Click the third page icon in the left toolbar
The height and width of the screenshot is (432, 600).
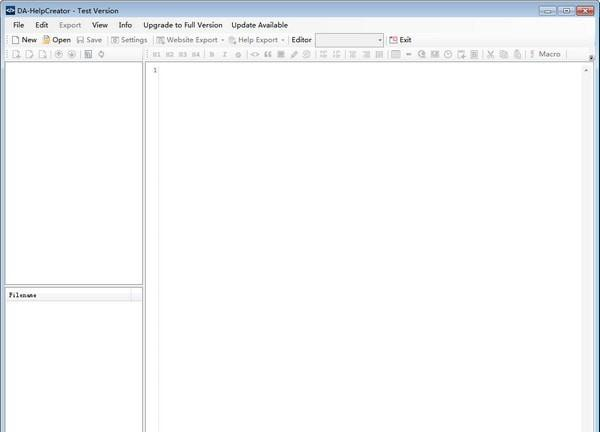[x=42, y=54]
